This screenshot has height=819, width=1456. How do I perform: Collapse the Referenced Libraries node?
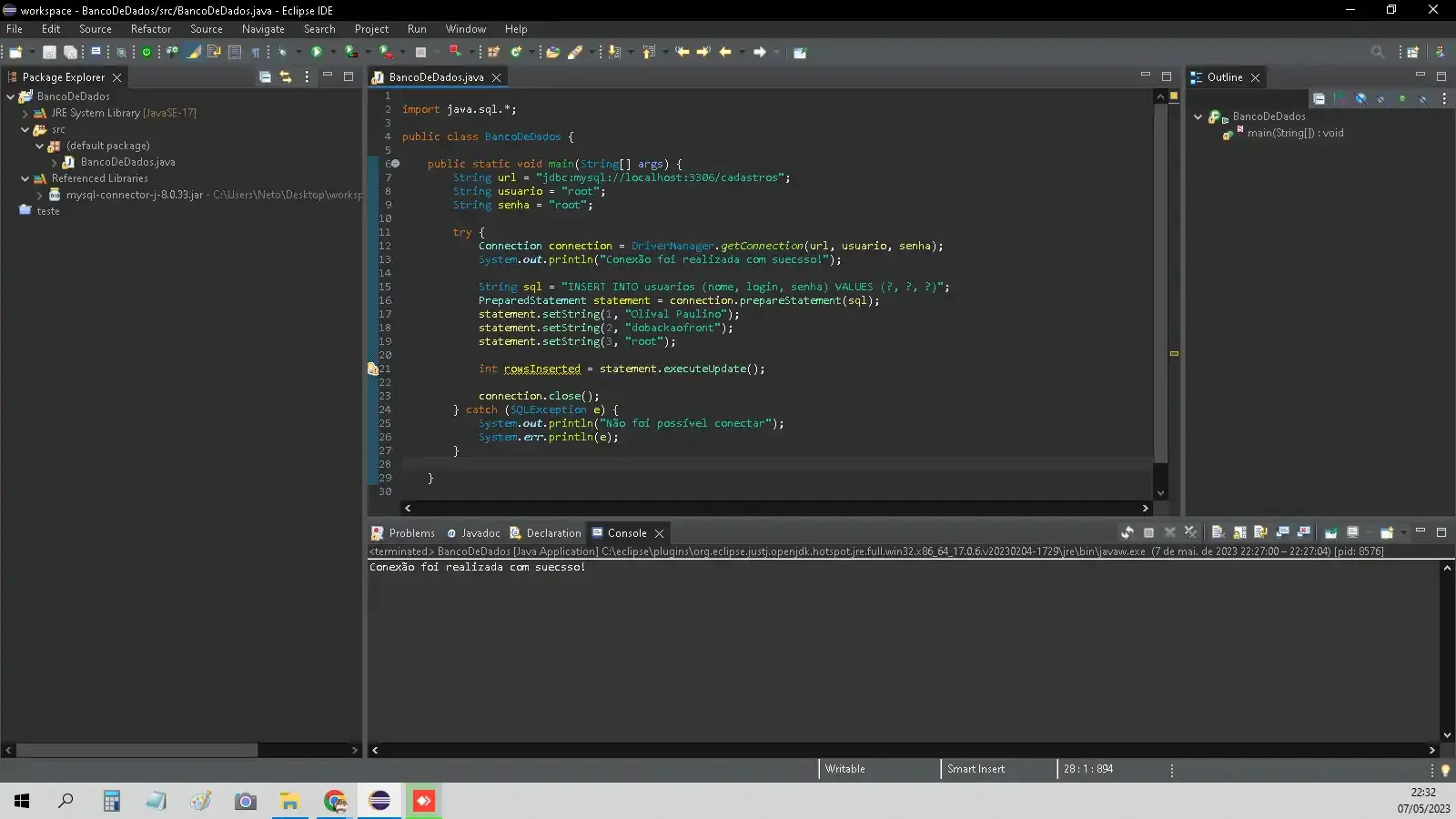25,178
